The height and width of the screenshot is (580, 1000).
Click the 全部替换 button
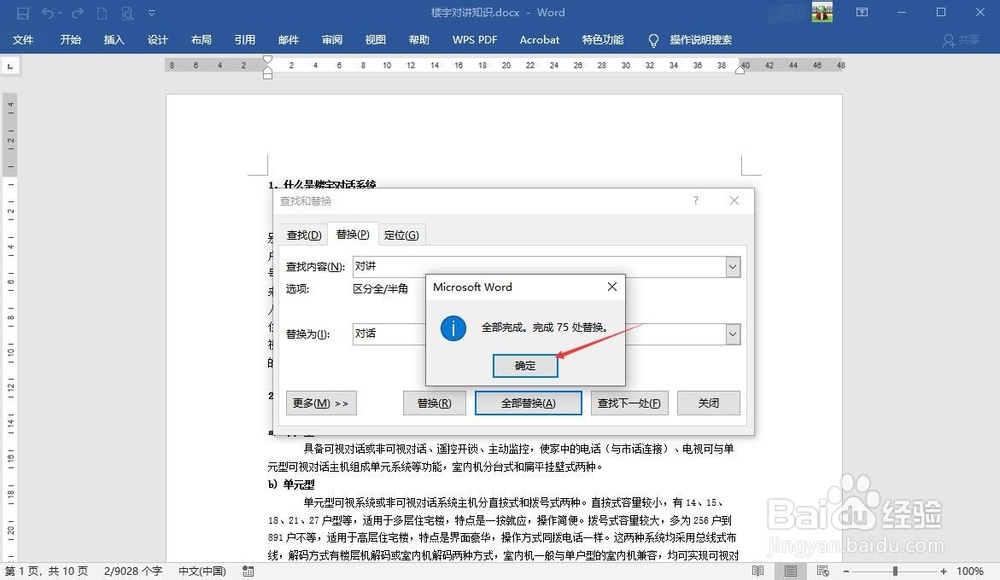[x=529, y=402]
